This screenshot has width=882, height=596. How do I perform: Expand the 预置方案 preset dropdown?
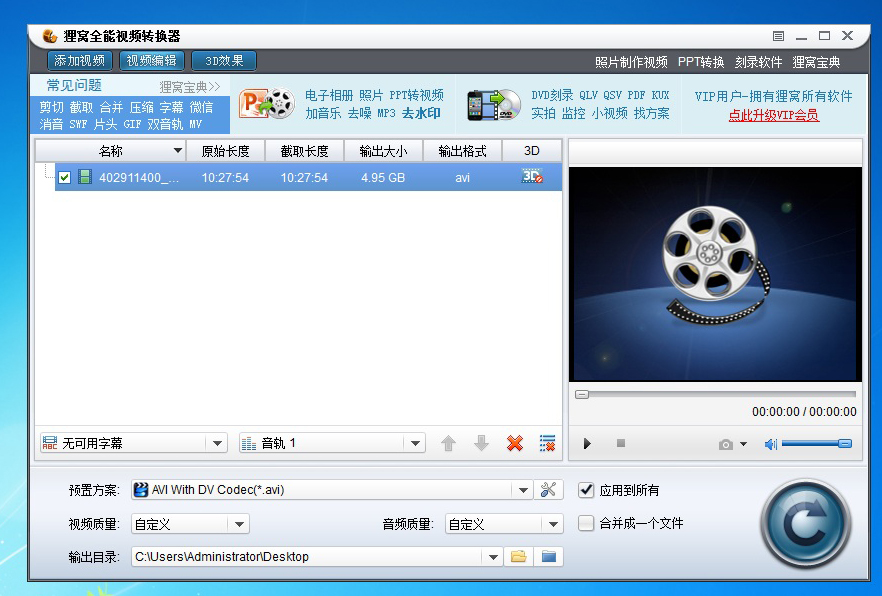point(523,490)
